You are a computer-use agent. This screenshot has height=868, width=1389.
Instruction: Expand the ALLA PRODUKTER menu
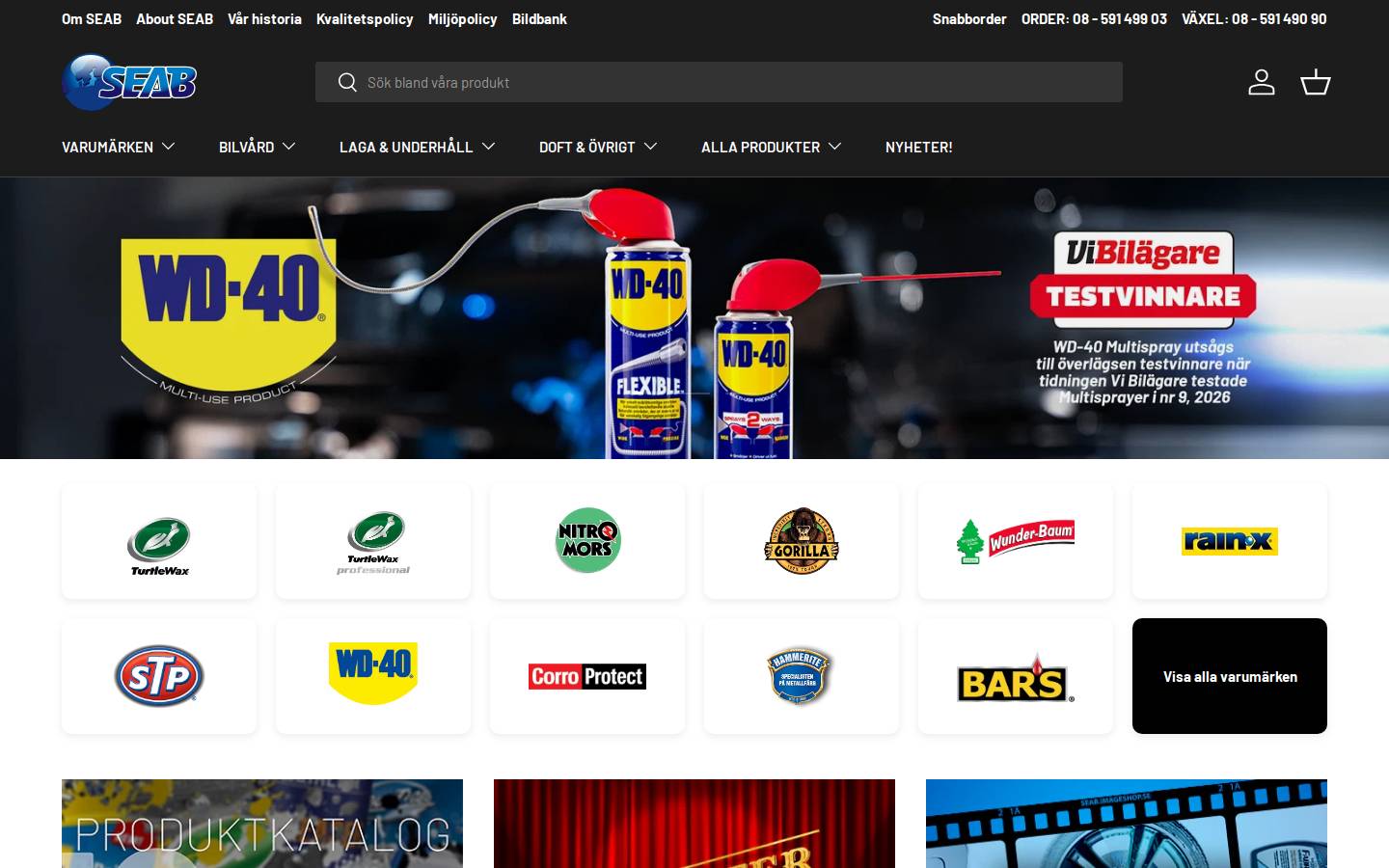[771, 147]
